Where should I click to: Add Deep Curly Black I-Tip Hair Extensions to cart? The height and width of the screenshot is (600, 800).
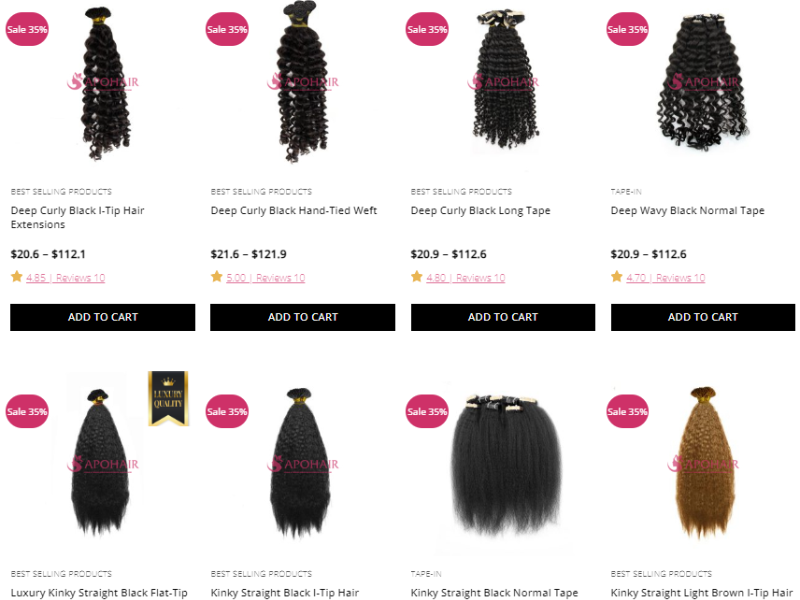coord(103,317)
